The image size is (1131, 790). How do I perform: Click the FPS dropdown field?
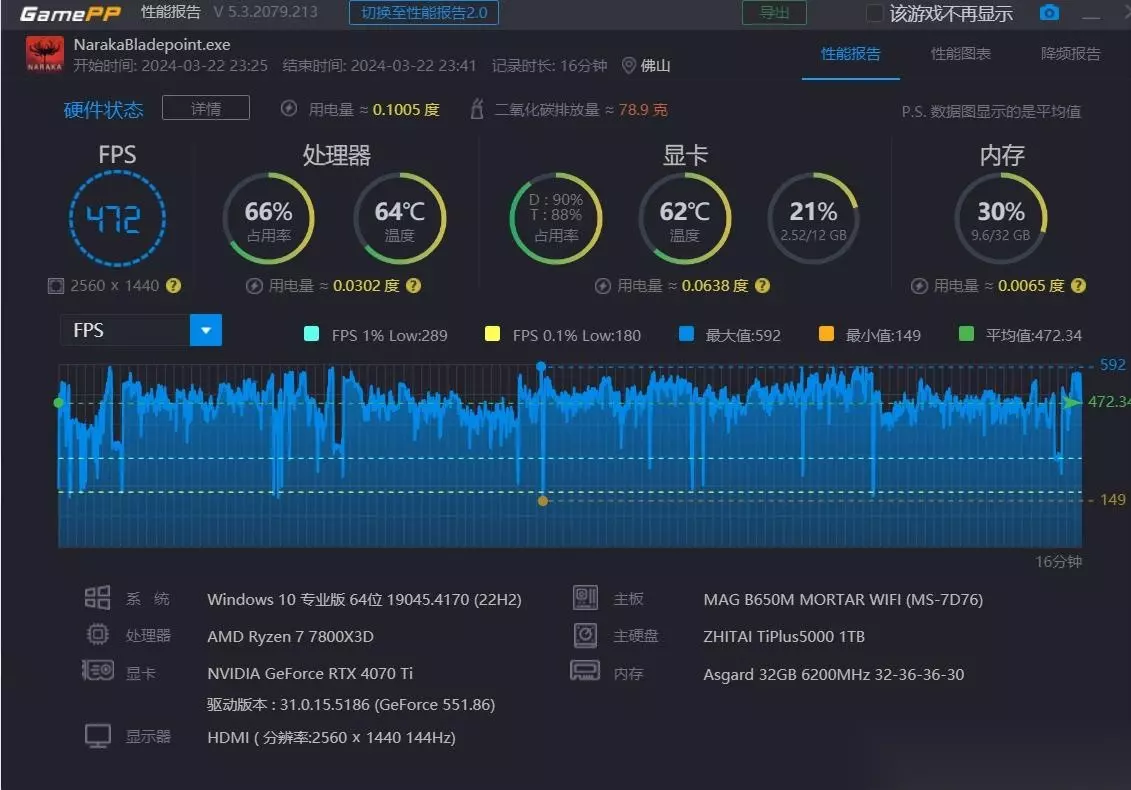coord(141,330)
